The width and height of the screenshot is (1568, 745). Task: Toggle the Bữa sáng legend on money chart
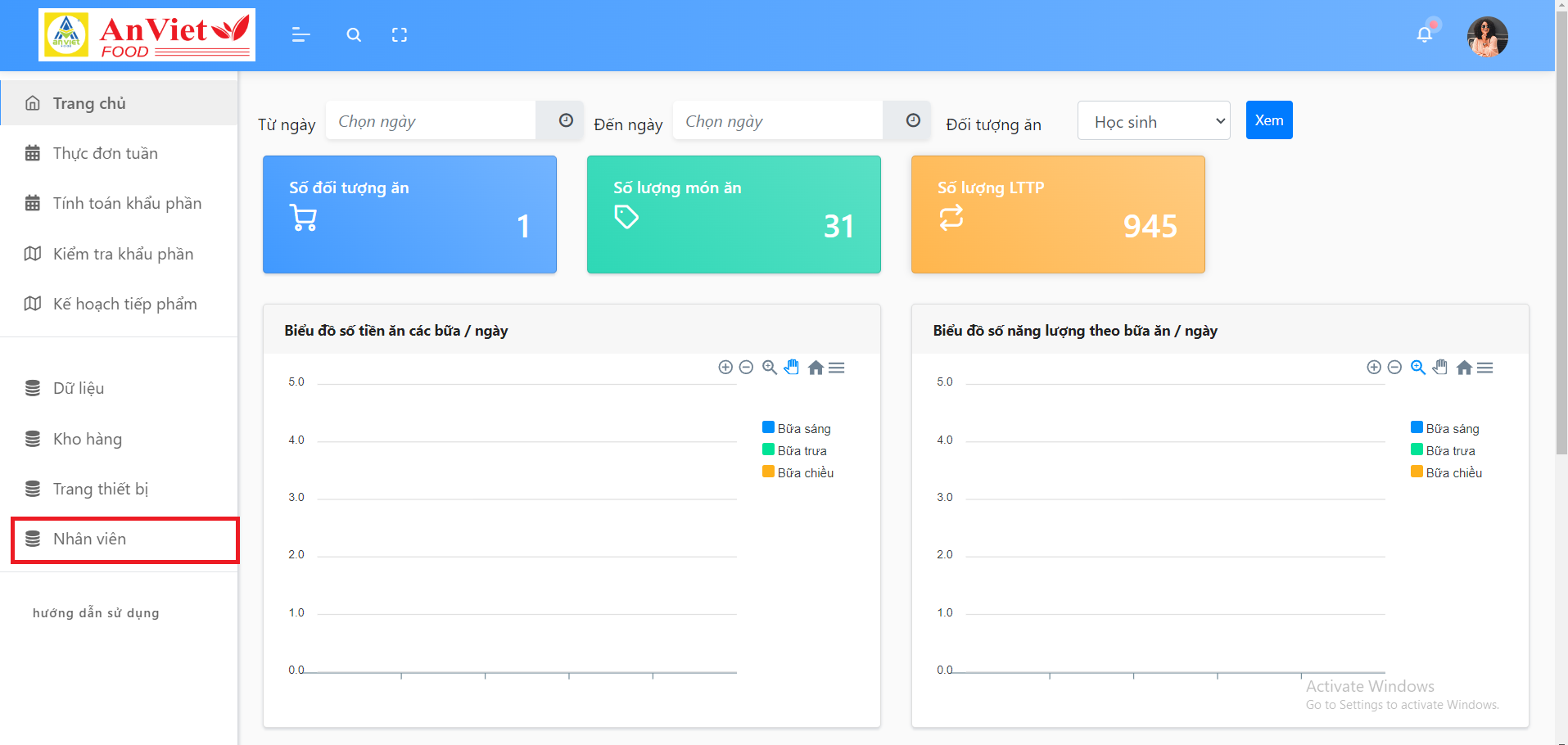[x=798, y=427]
